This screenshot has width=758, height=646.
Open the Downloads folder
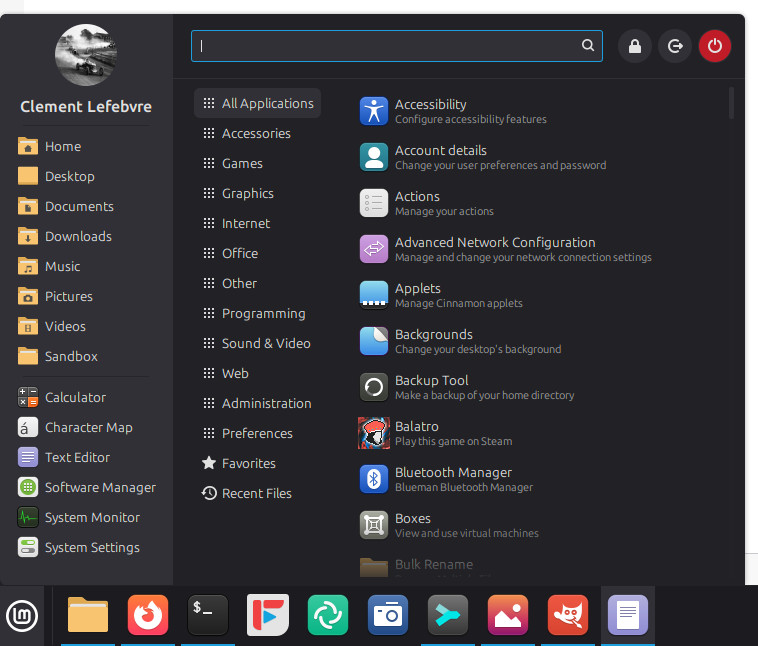pyautogui.click(x=77, y=236)
